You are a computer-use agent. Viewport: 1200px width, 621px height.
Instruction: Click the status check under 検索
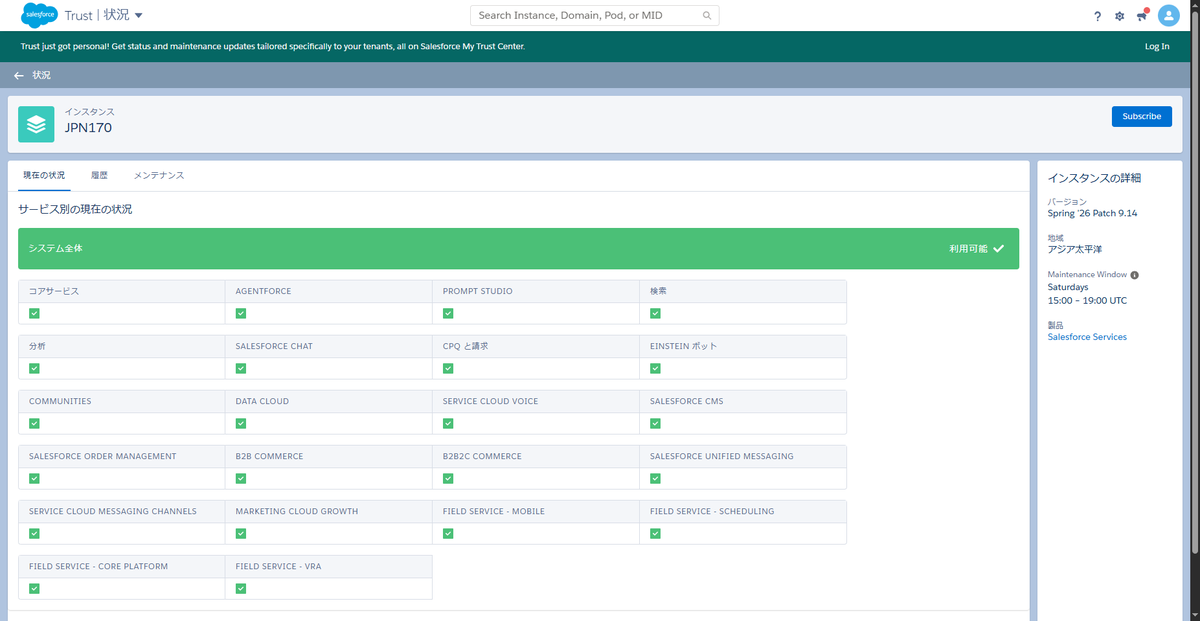click(655, 313)
